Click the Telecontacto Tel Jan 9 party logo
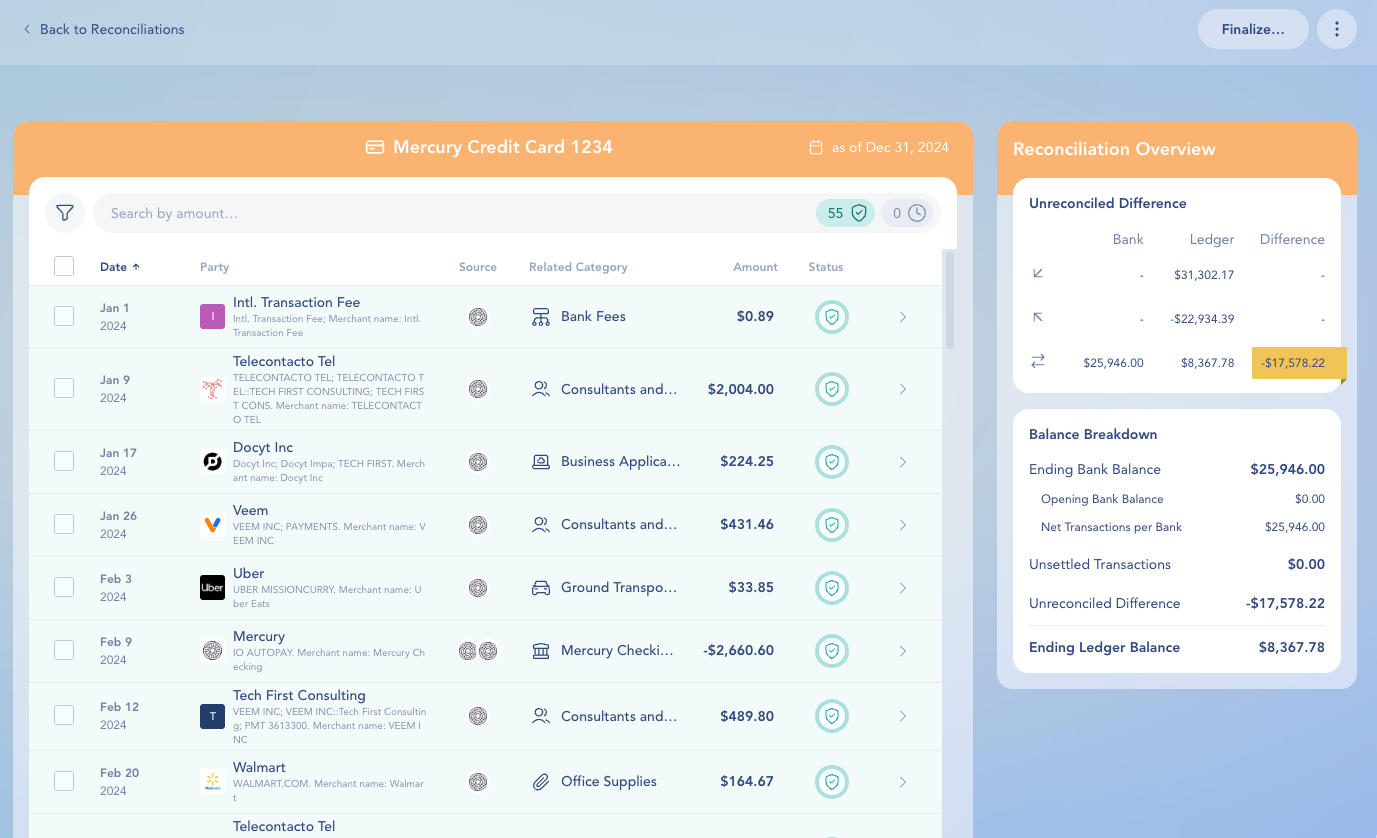Image resolution: width=1377 pixels, height=838 pixels. coord(212,390)
